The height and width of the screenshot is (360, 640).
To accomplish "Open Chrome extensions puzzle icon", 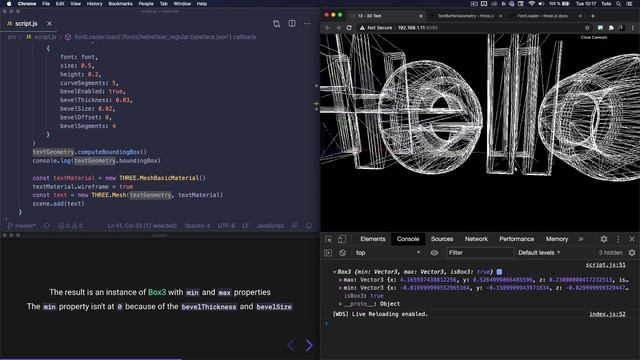I will (x=611, y=28).
